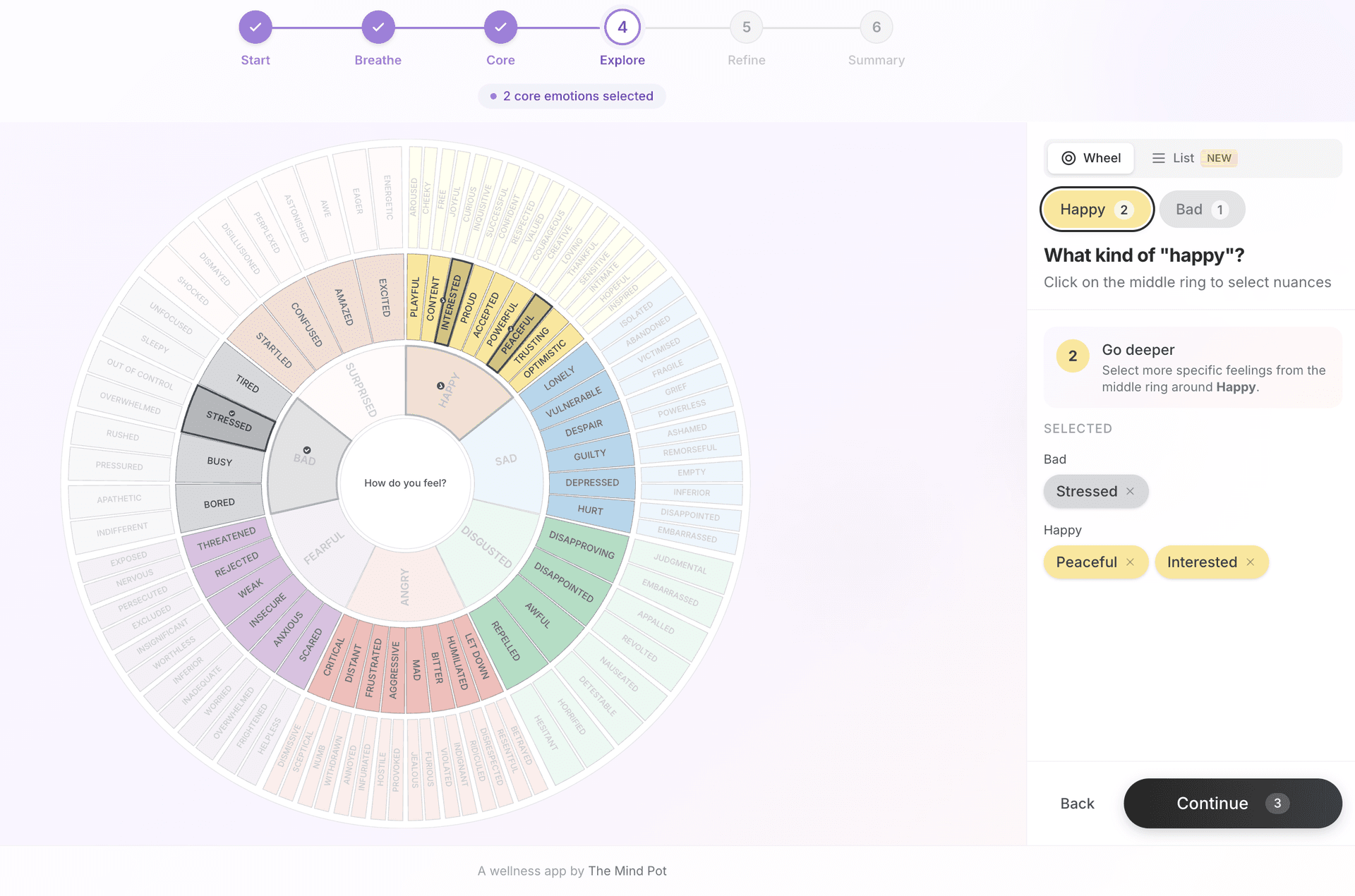Image resolution: width=1355 pixels, height=896 pixels.
Task: Select the BUSY wheel segment
Action: [x=219, y=461]
